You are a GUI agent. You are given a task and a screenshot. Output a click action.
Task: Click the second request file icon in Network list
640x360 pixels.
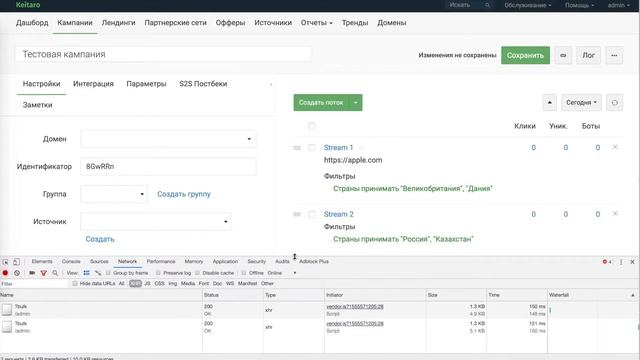tap(7, 327)
